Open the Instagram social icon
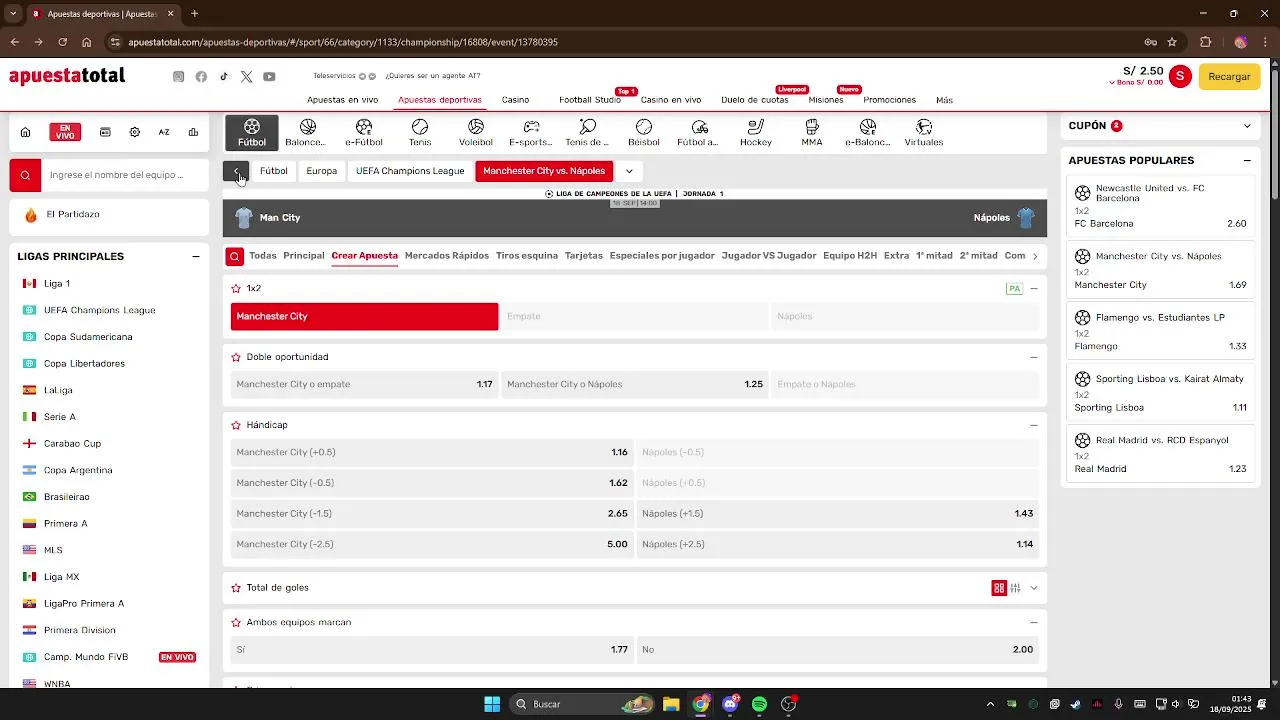This screenshot has height=720, width=1280. click(x=178, y=77)
